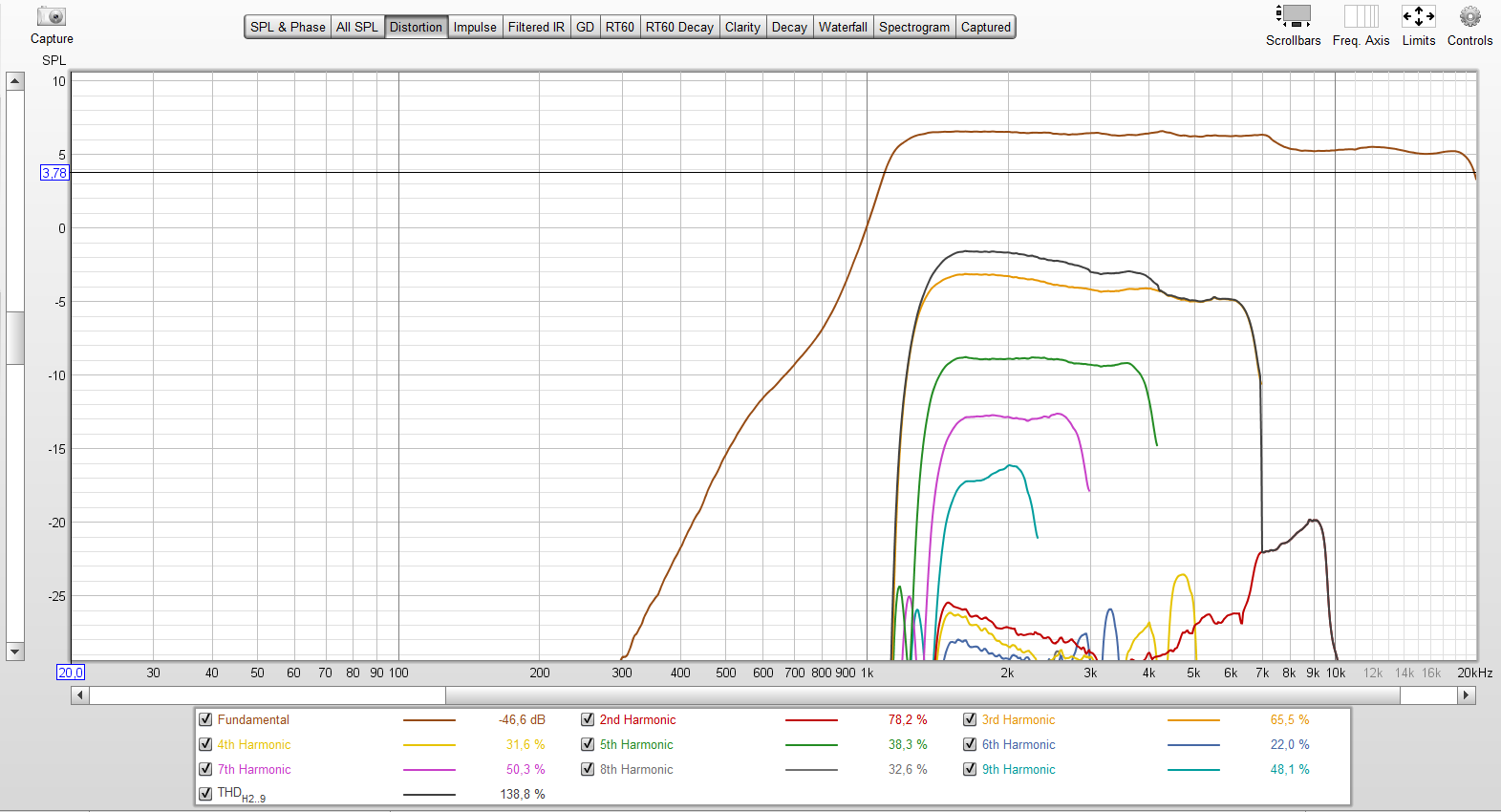Click the 138,8 % THD value

click(x=523, y=794)
